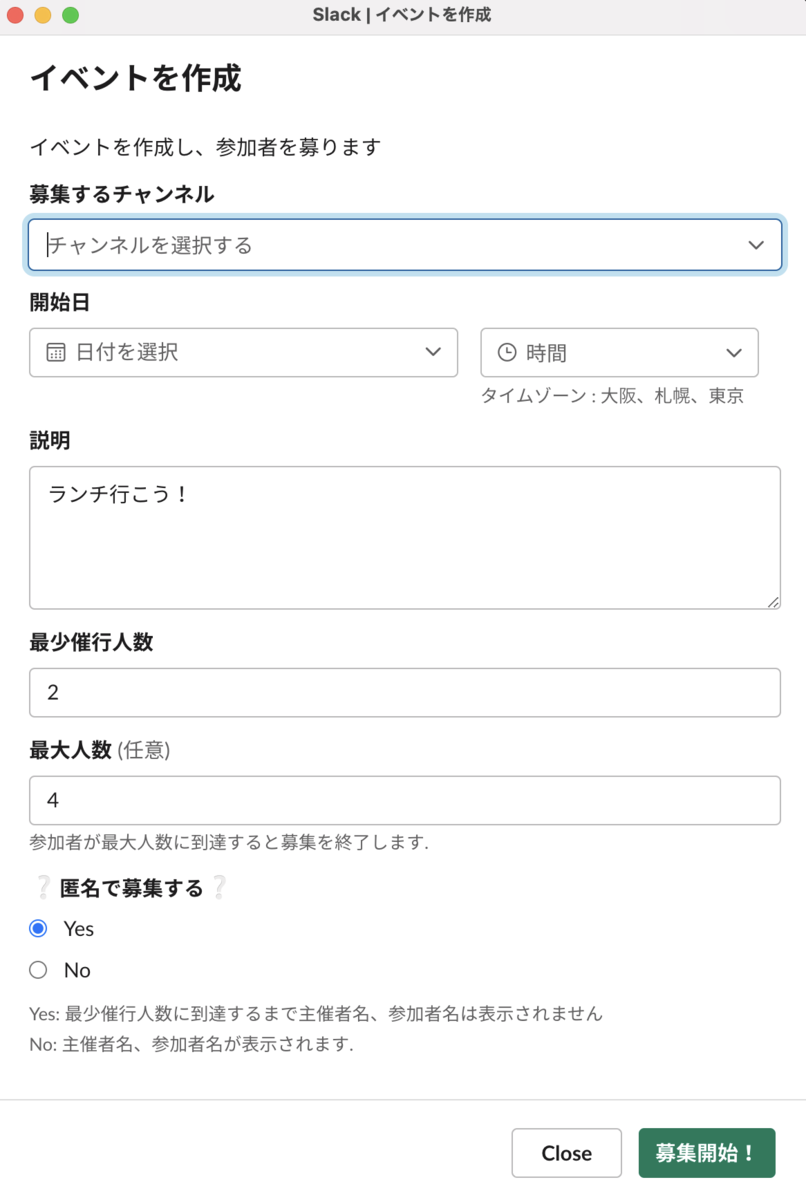Screen dimensions: 806x1200
Task: Expand the 時間 time dropdown
Action: (734, 352)
